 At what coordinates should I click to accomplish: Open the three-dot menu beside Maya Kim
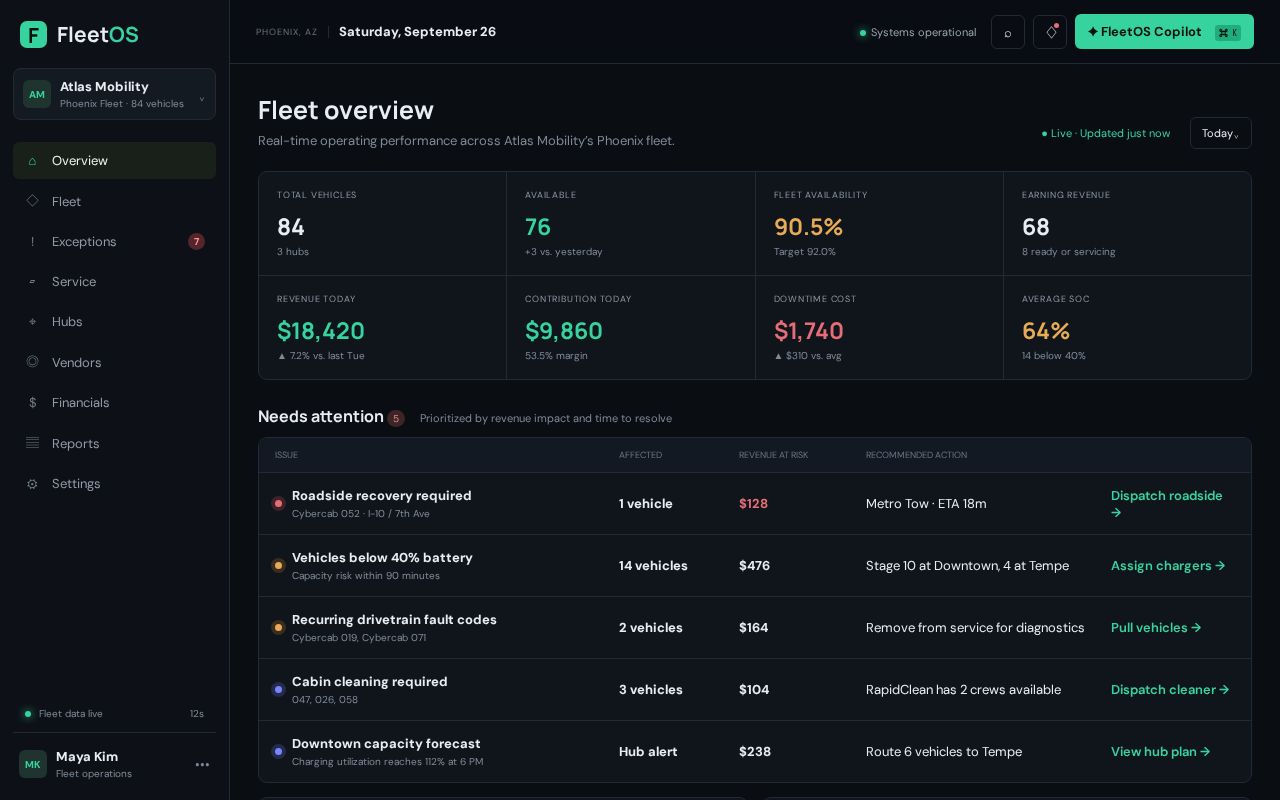pyautogui.click(x=202, y=765)
